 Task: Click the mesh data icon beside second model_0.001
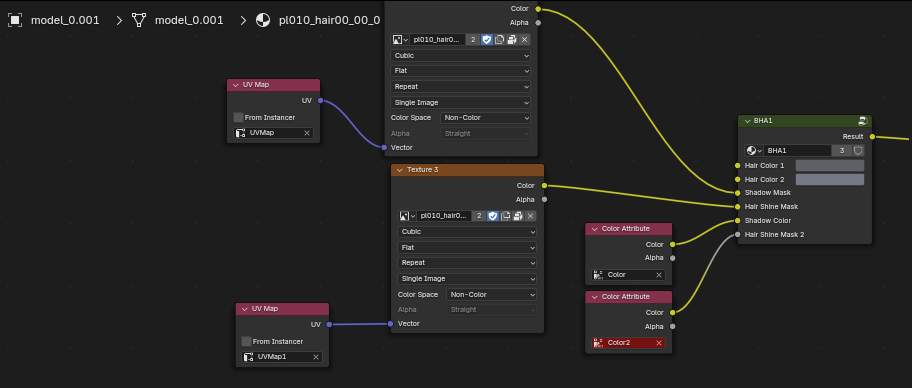tap(138, 20)
